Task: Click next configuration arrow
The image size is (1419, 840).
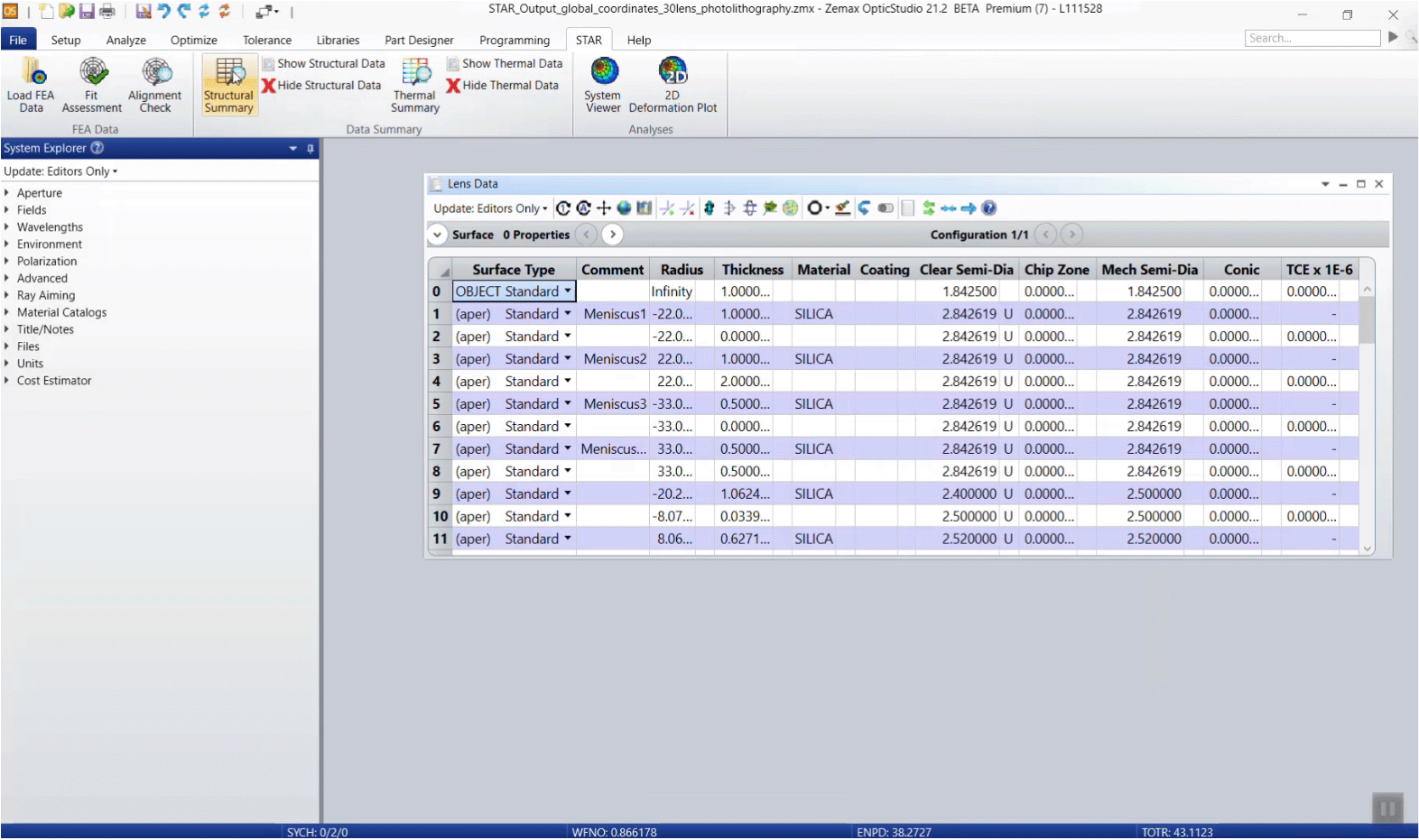Action: 1071,235
